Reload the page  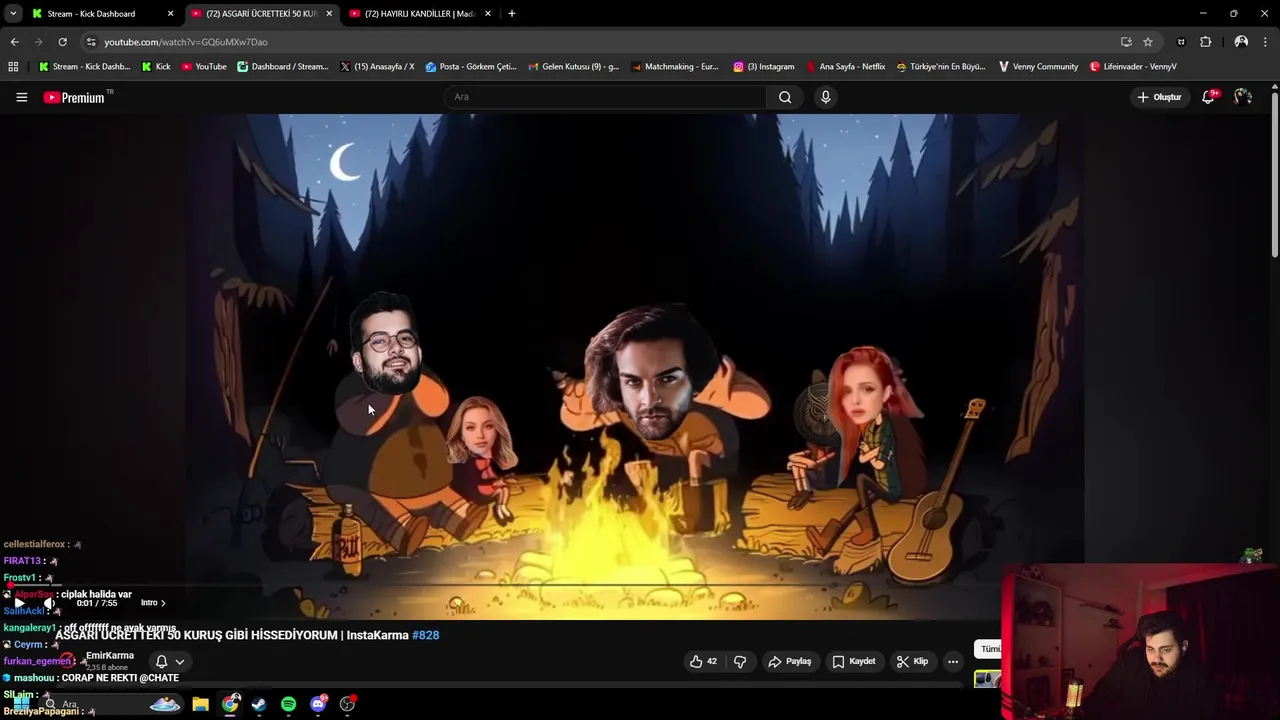(x=62, y=42)
